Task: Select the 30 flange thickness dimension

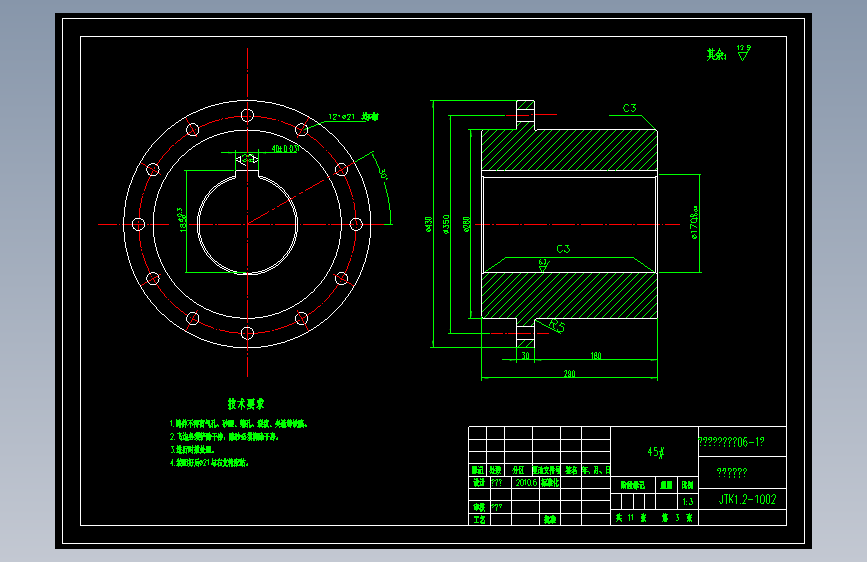Action: (525, 356)
